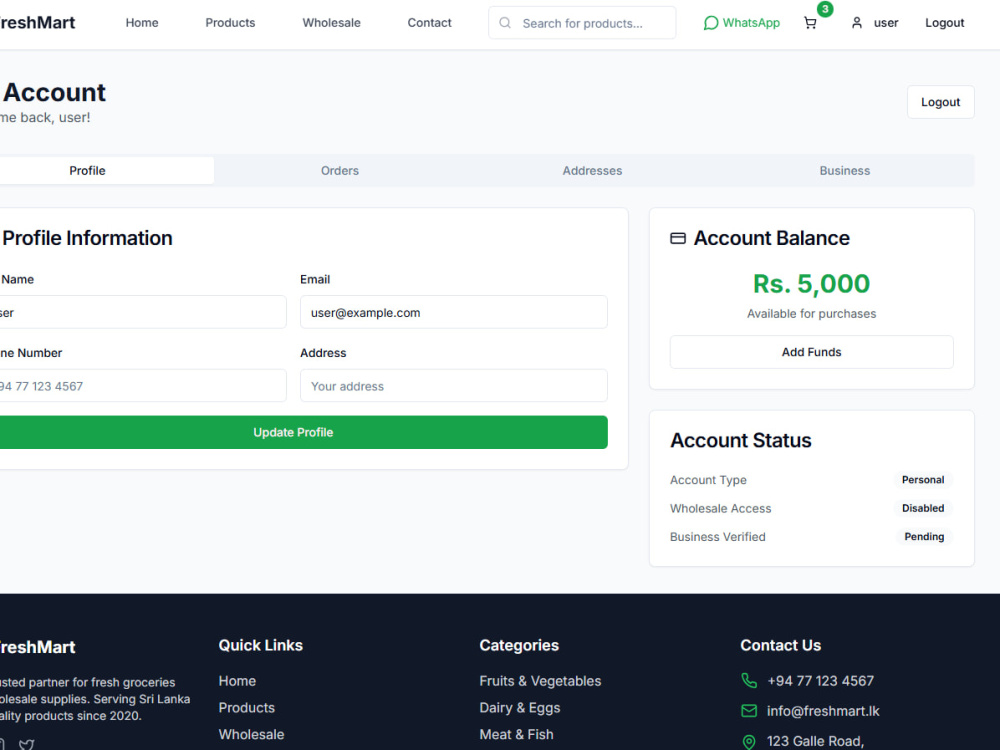Screen dimensions: 1000x750
Task: Click the WhatsApp chat icon
Action: 710,23
